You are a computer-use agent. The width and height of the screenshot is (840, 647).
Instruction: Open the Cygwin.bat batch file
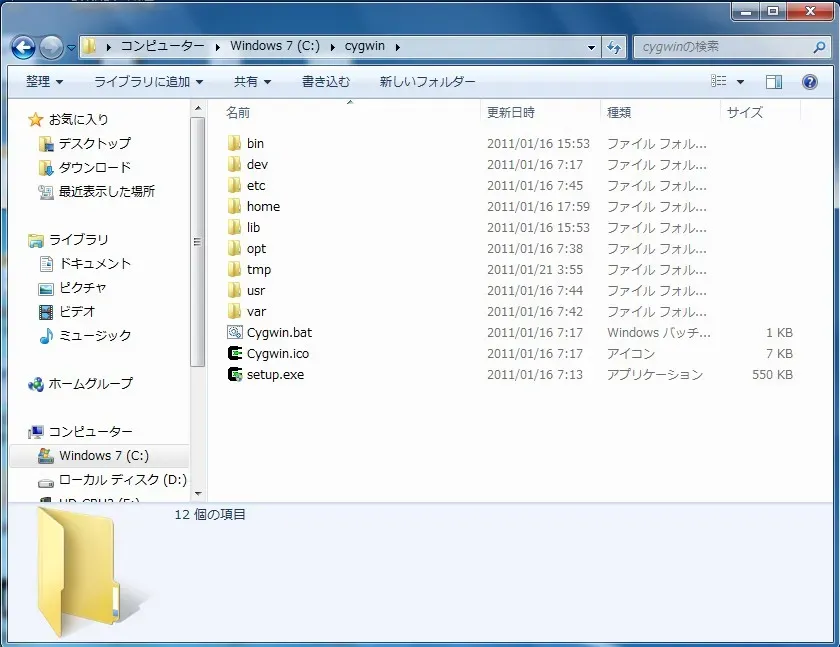(275, 332)
